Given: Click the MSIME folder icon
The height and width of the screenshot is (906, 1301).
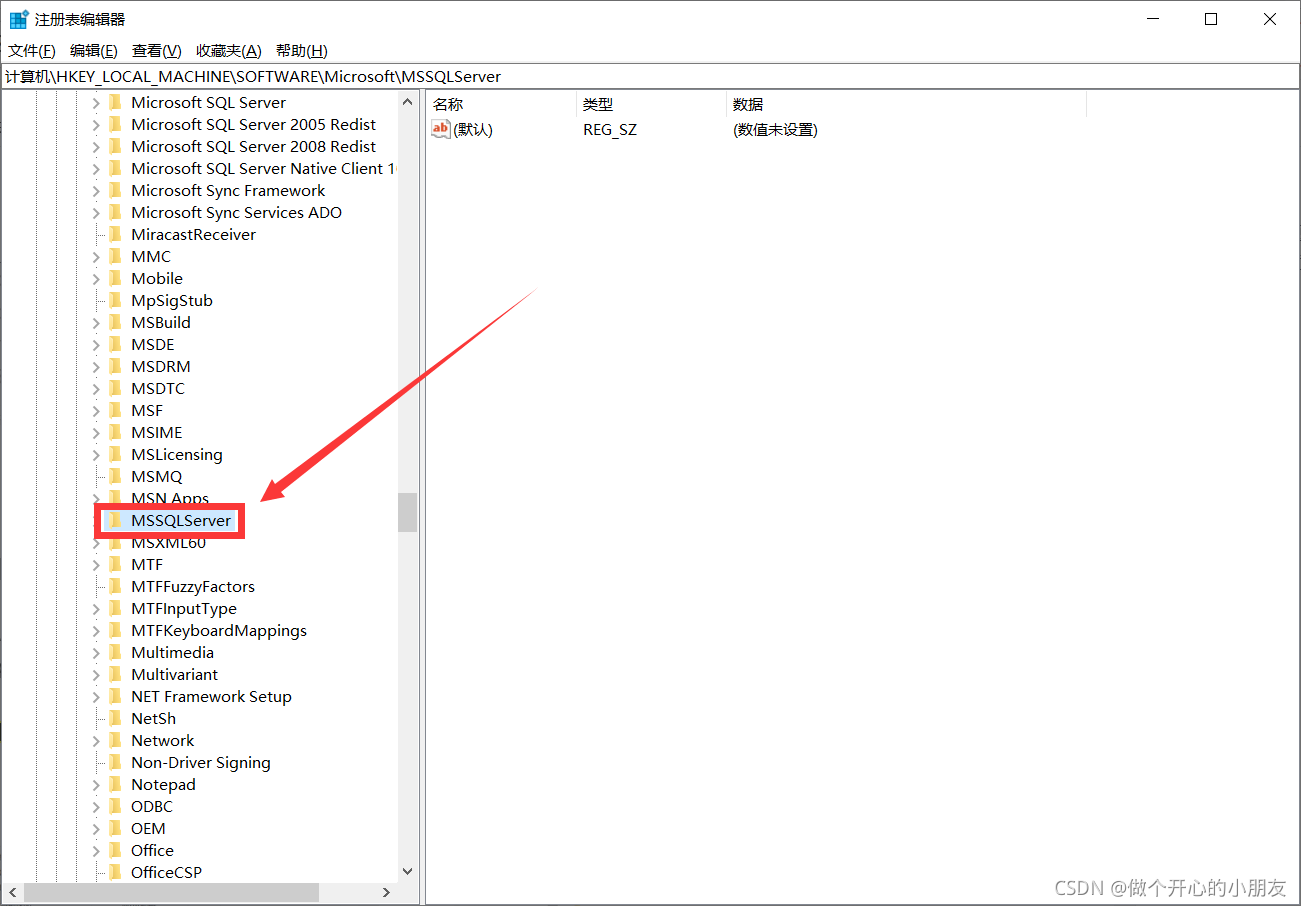Looking at the screenshot, I should click(116, 432).
